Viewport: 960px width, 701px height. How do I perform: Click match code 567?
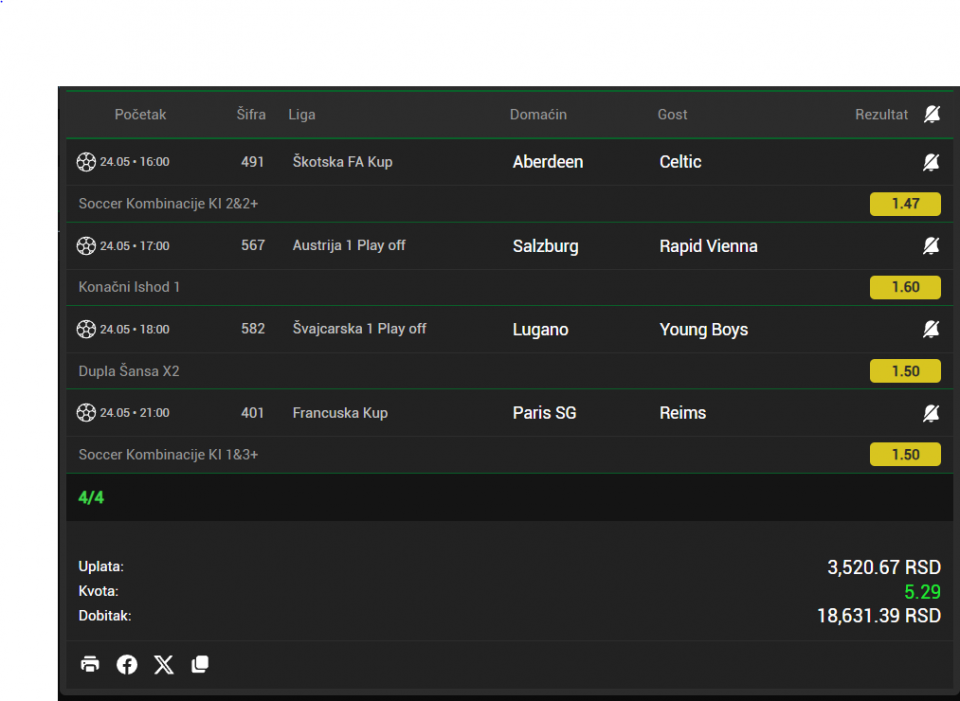coord(253,246)
